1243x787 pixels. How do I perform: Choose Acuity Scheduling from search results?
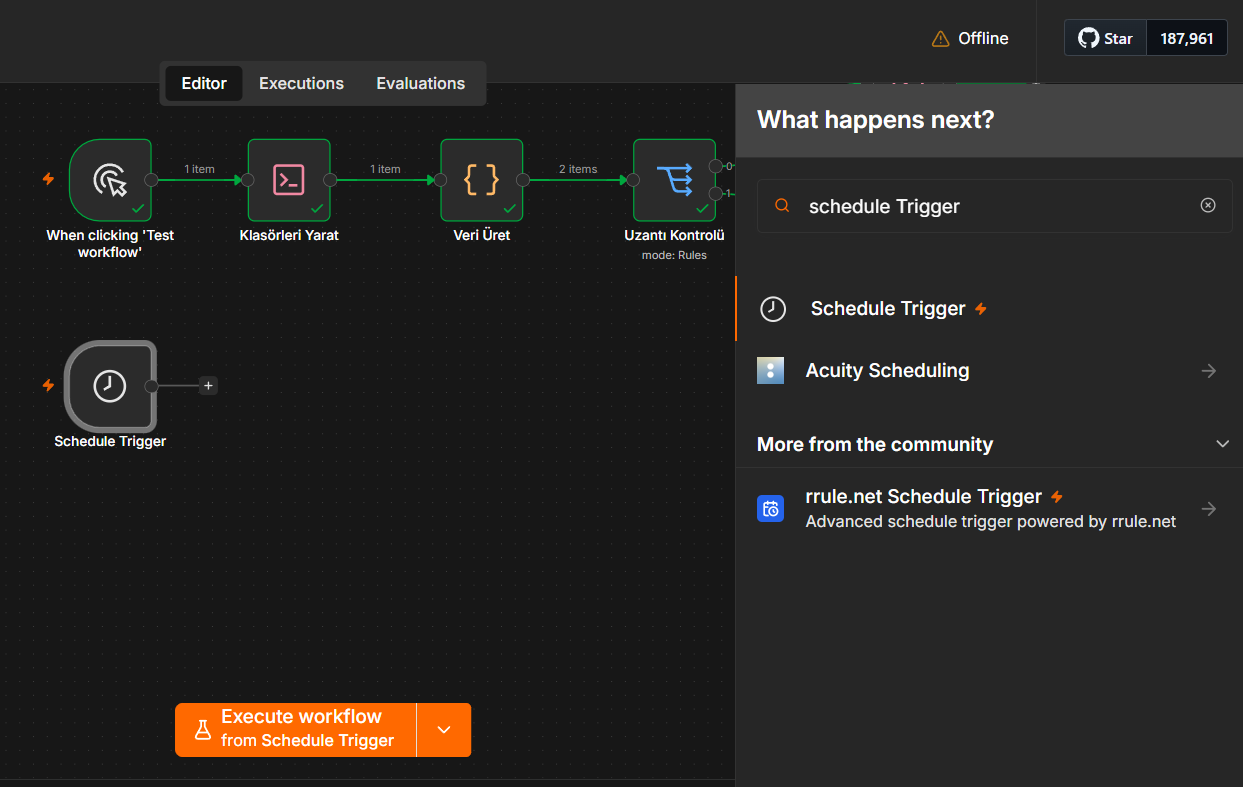click(989, 371)
